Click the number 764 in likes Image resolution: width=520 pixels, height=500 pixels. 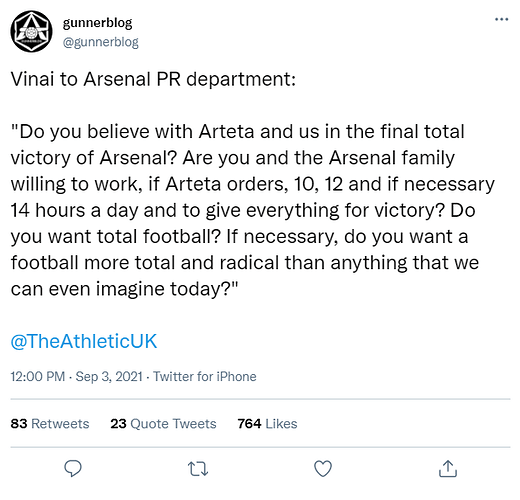point(249,424)
